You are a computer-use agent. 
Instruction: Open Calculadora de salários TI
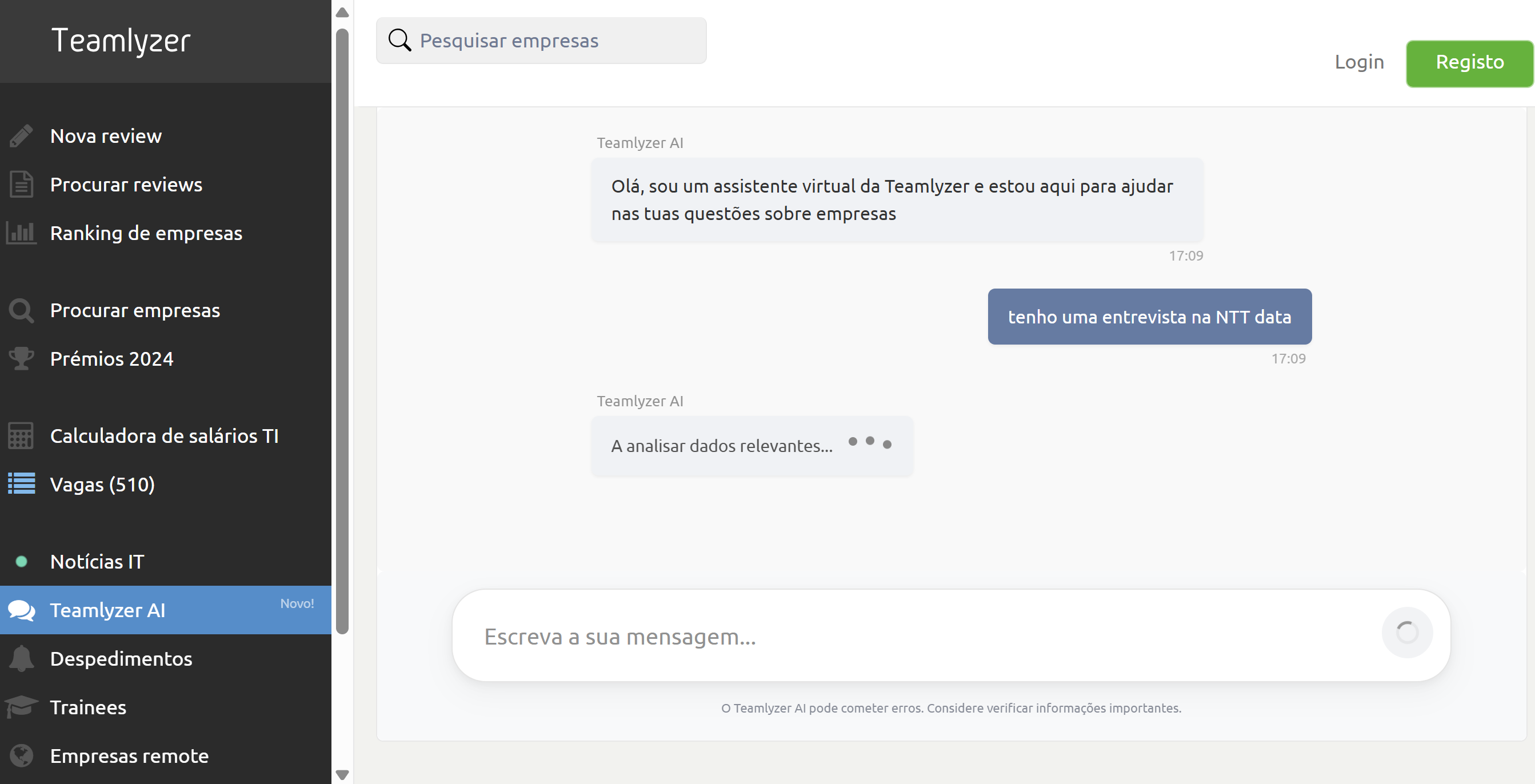166,435
